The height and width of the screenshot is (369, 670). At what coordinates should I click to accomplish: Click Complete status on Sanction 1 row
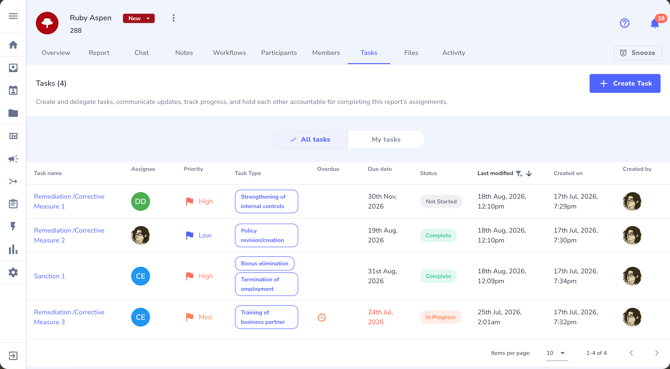(x=438, y=276)
